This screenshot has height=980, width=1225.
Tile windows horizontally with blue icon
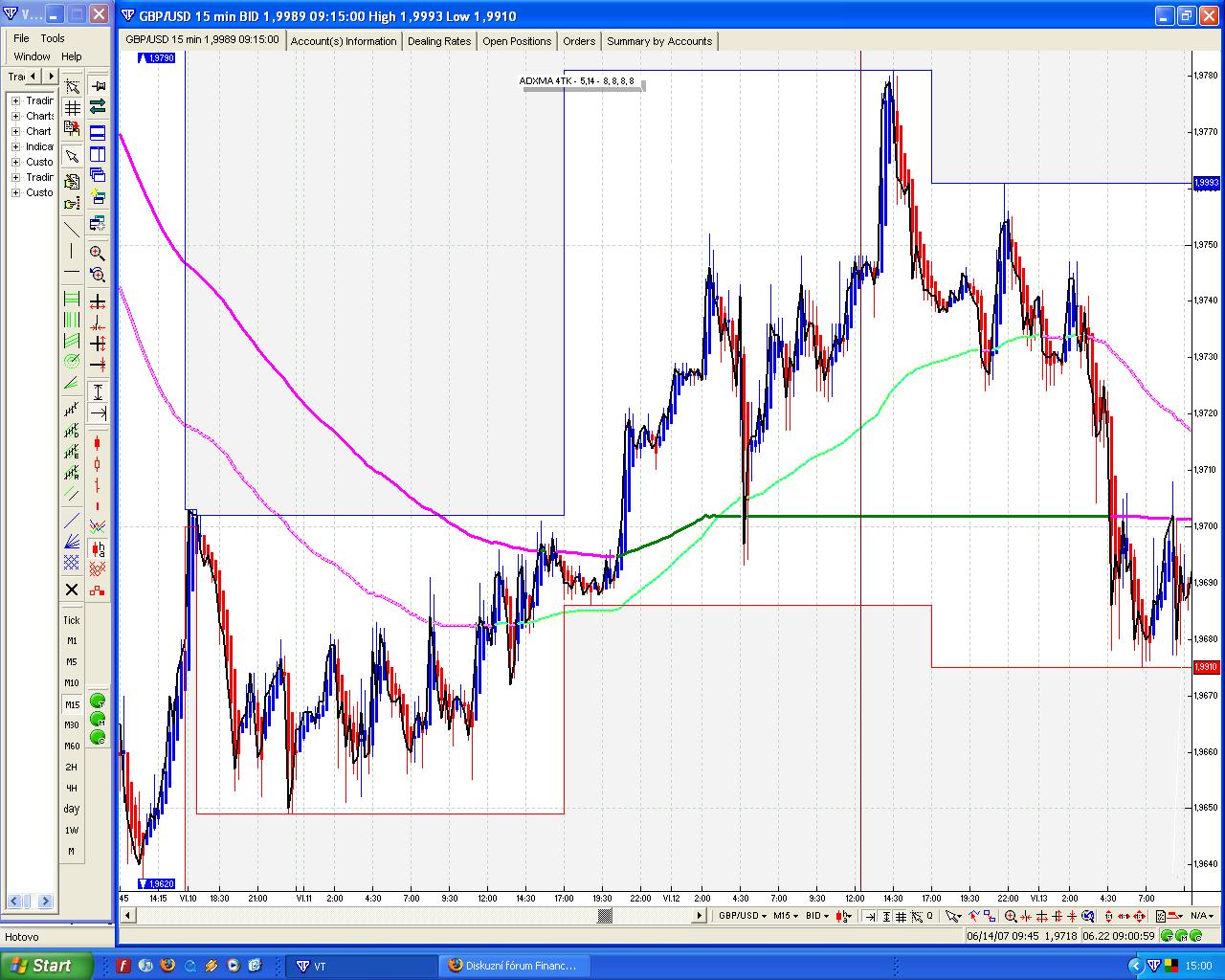pyautogui.click(x=98, y=132)
